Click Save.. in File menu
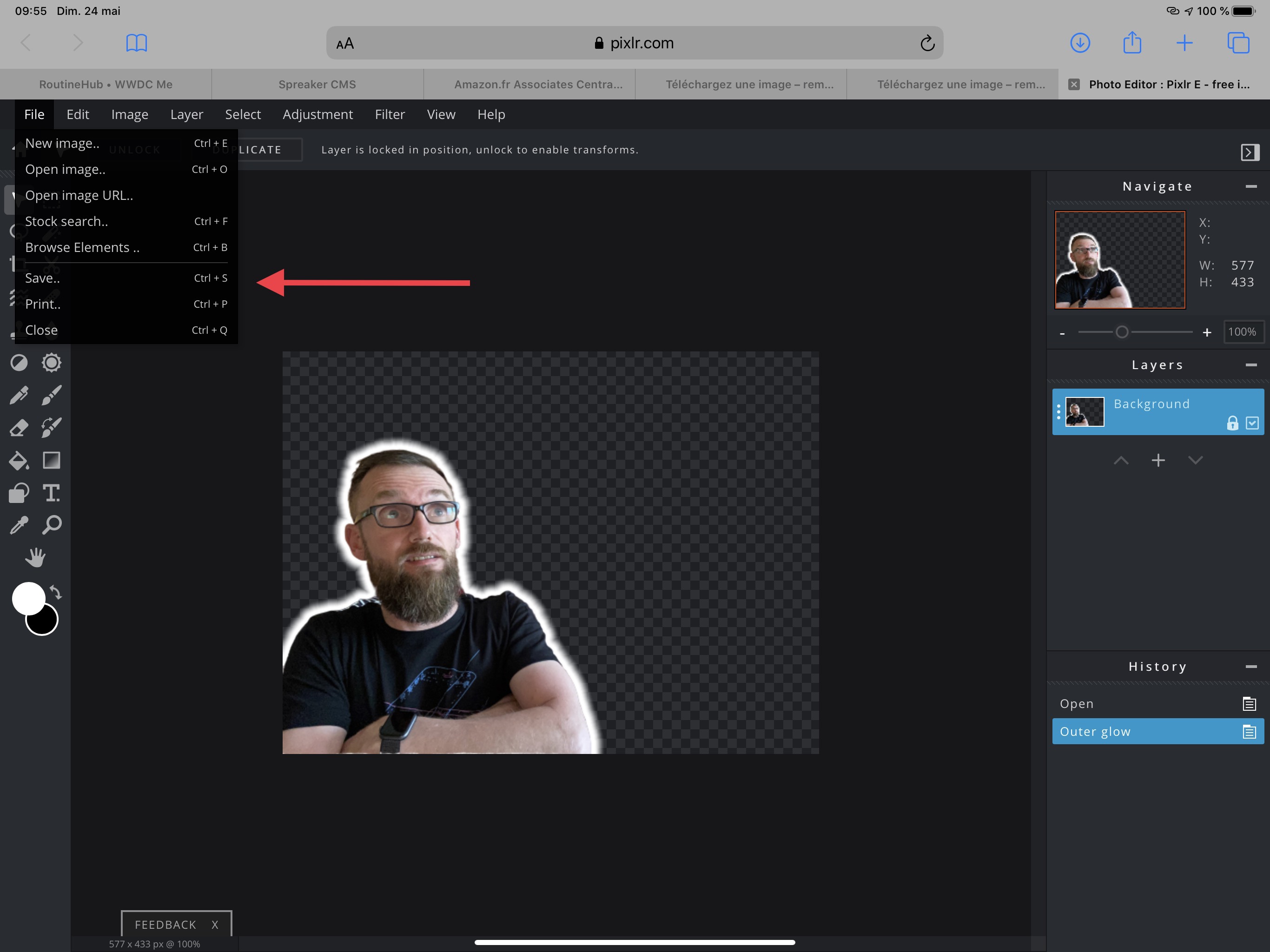 point(42,278)
